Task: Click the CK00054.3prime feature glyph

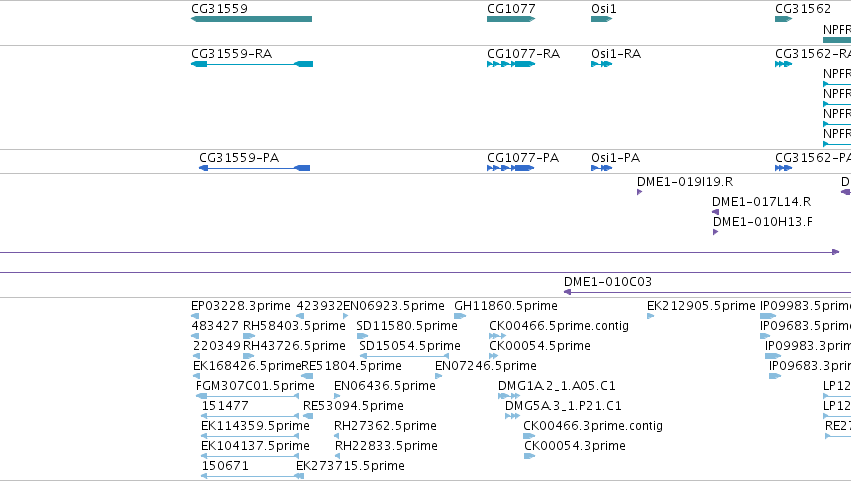Action: 530,456
